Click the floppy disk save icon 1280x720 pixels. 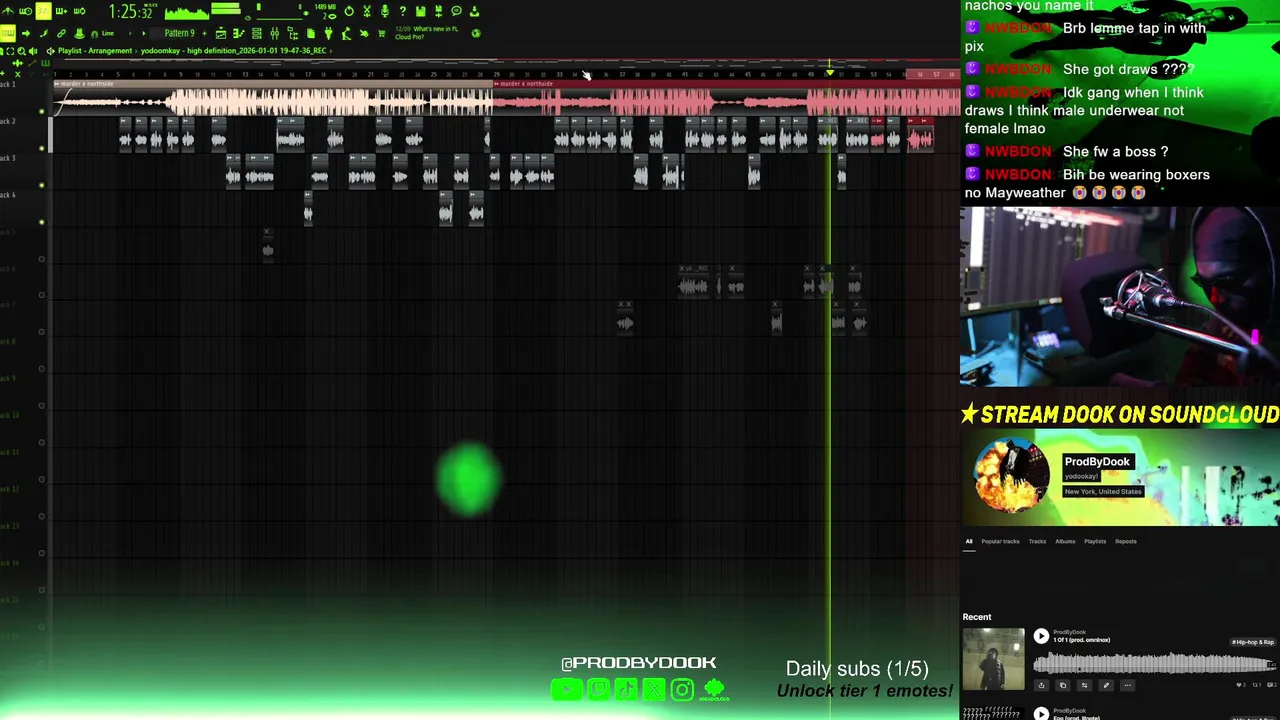tap(421, 11)
